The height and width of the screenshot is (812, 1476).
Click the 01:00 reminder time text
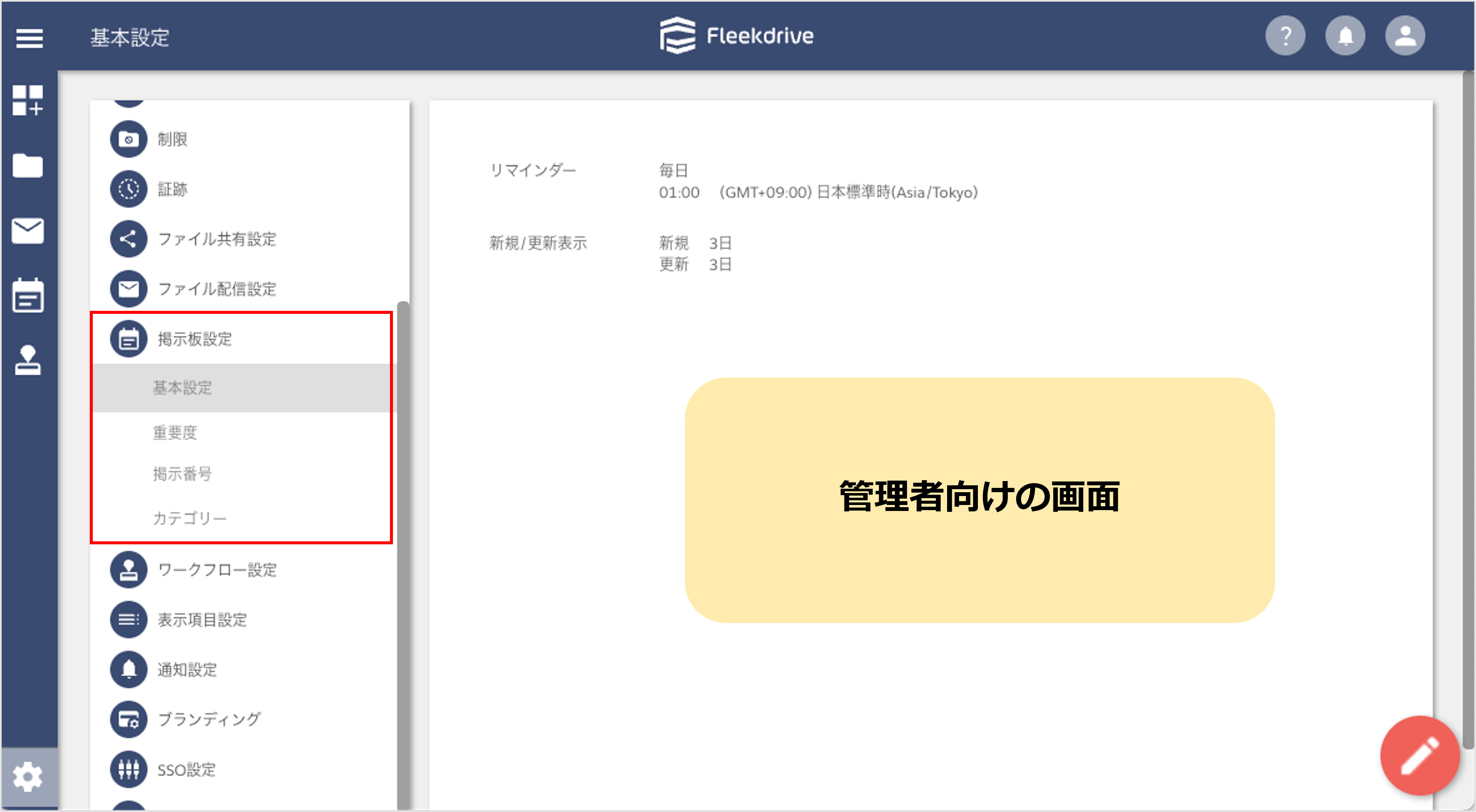pos(679,192)
